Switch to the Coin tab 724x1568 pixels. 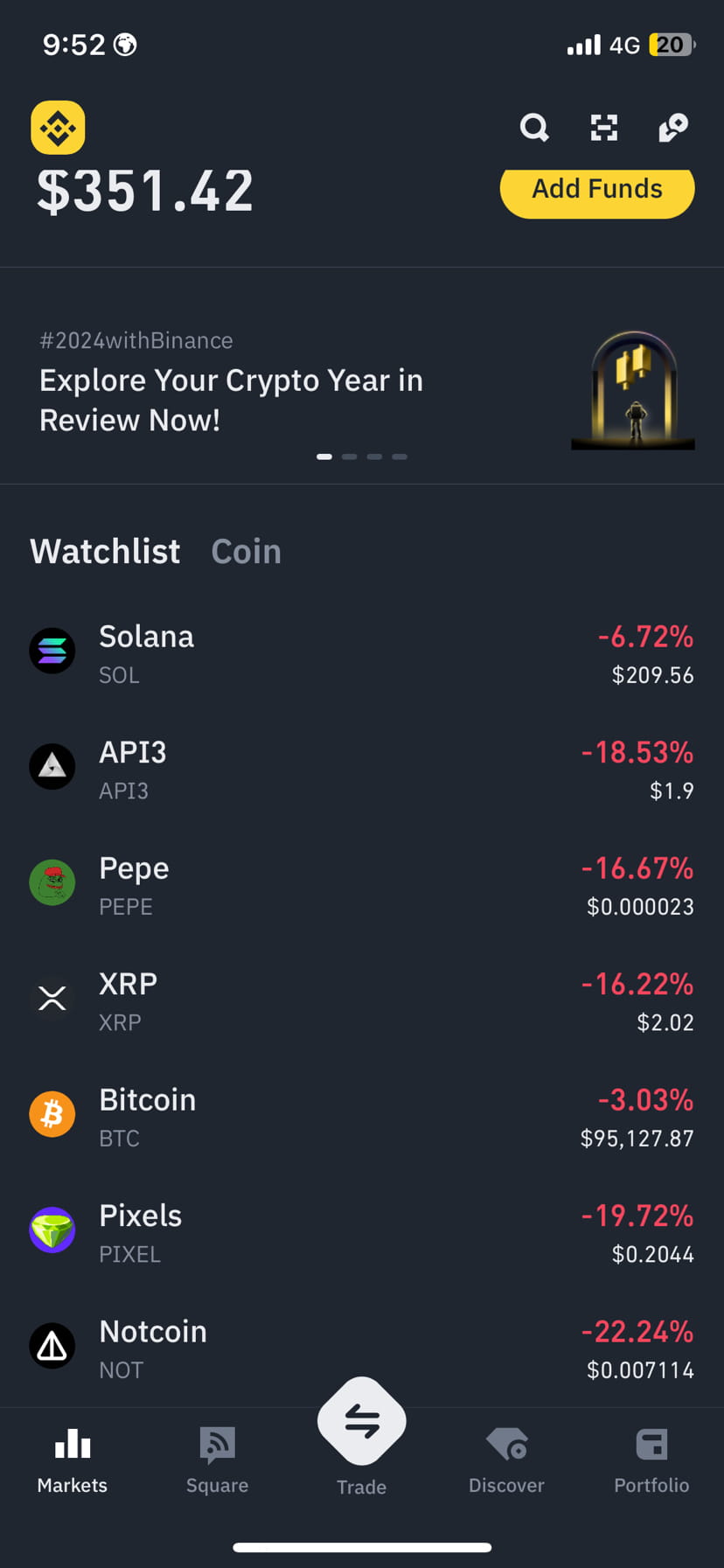click(x=247, y=552)
